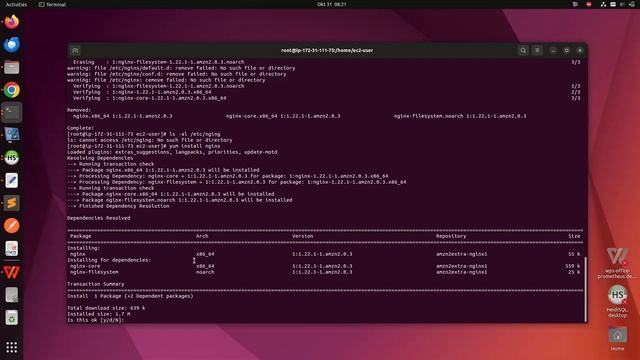Open the Terminal app menu in top bar
The width and height of the screenshot is (640, 360).
click(52, 4)
